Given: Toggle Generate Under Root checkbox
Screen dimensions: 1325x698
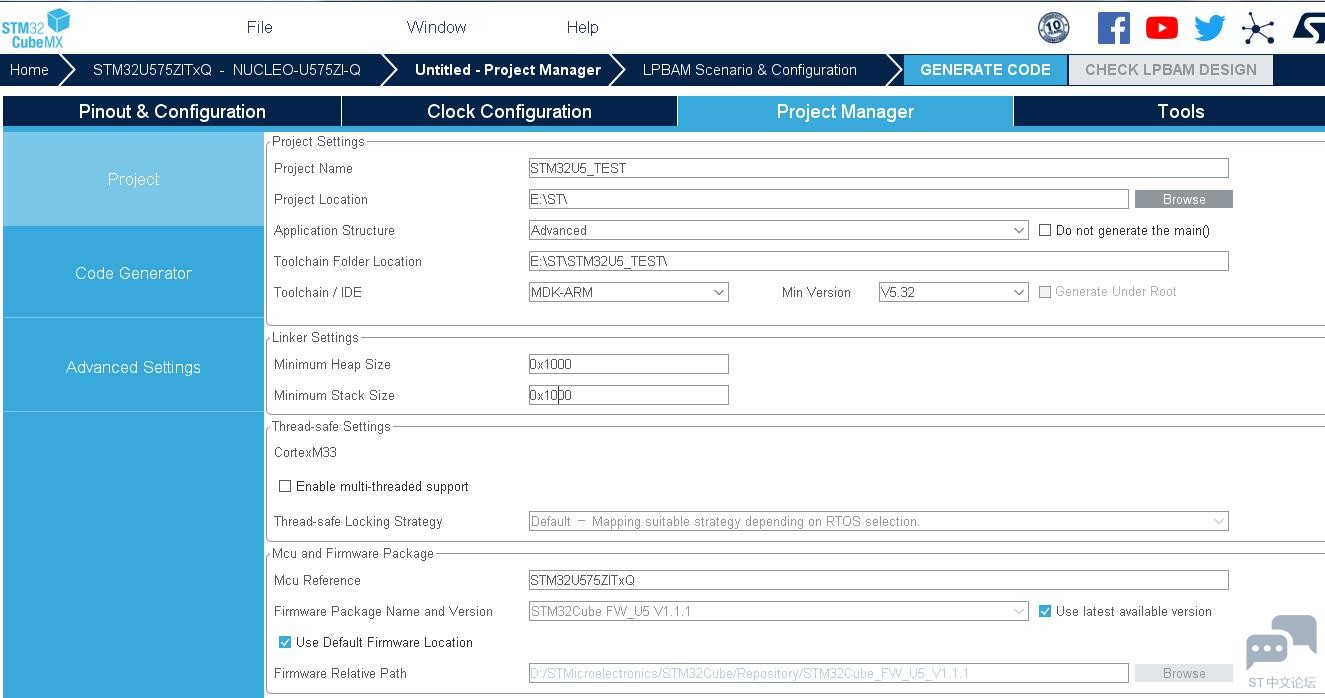Looking at the screenshot, I should pyautogui.click(x=1045, y=292).
